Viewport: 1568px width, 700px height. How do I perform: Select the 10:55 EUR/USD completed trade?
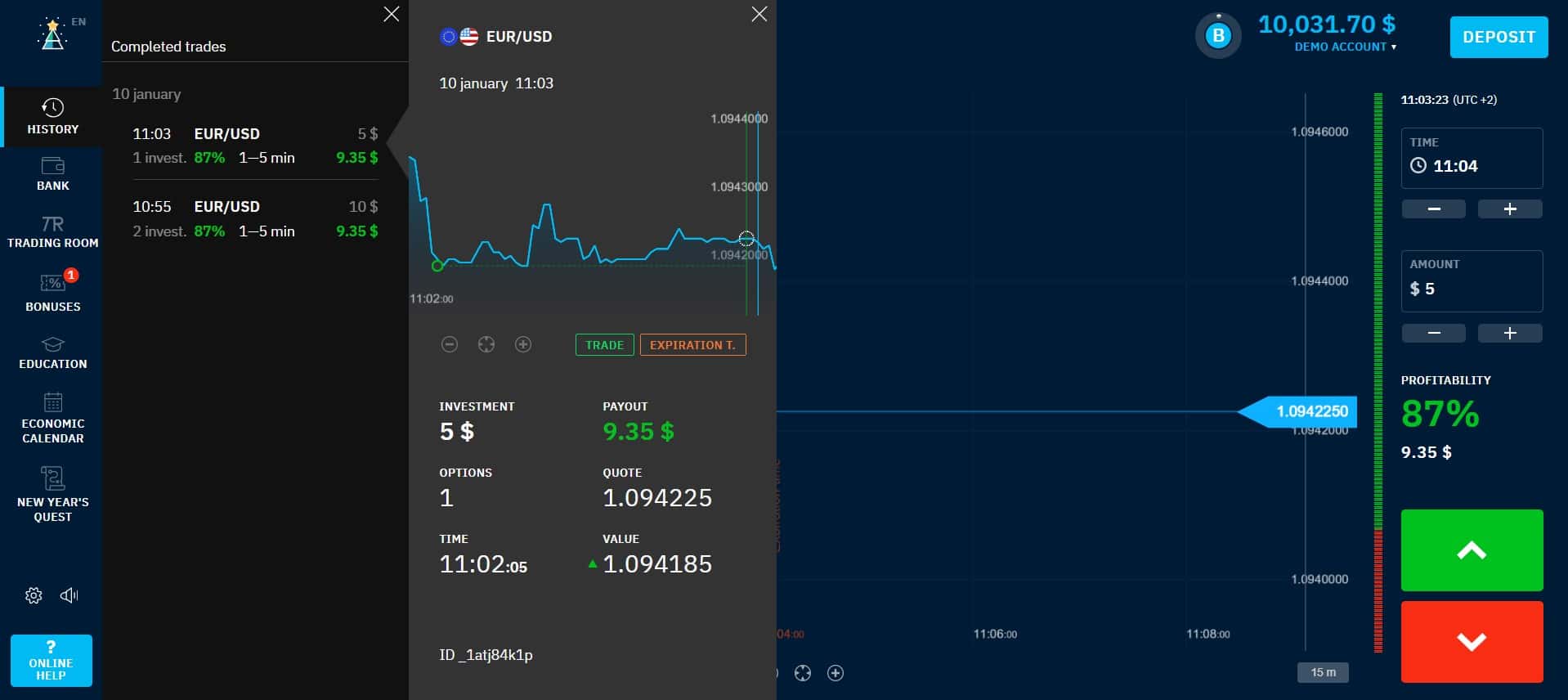pos(255,218)
